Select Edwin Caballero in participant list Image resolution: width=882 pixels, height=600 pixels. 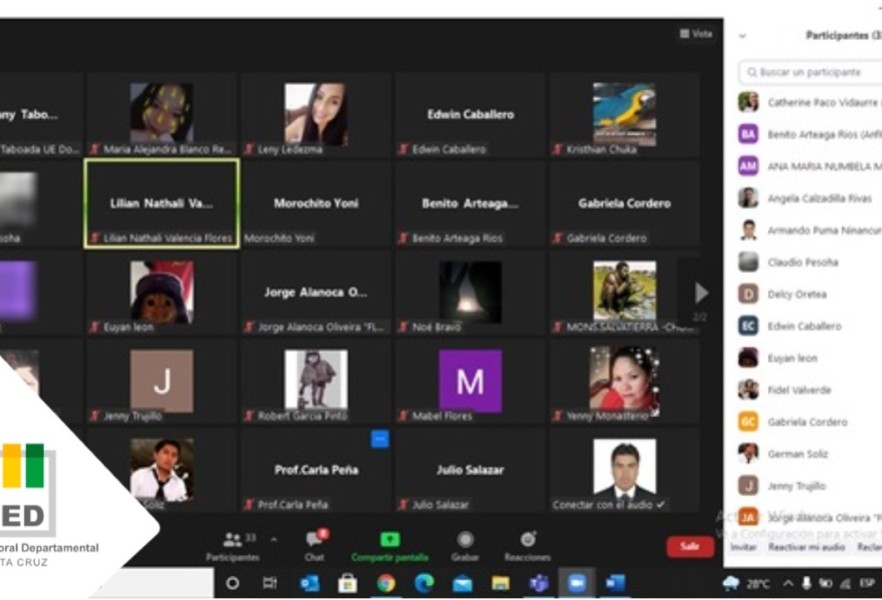click(x=804, y=326)
